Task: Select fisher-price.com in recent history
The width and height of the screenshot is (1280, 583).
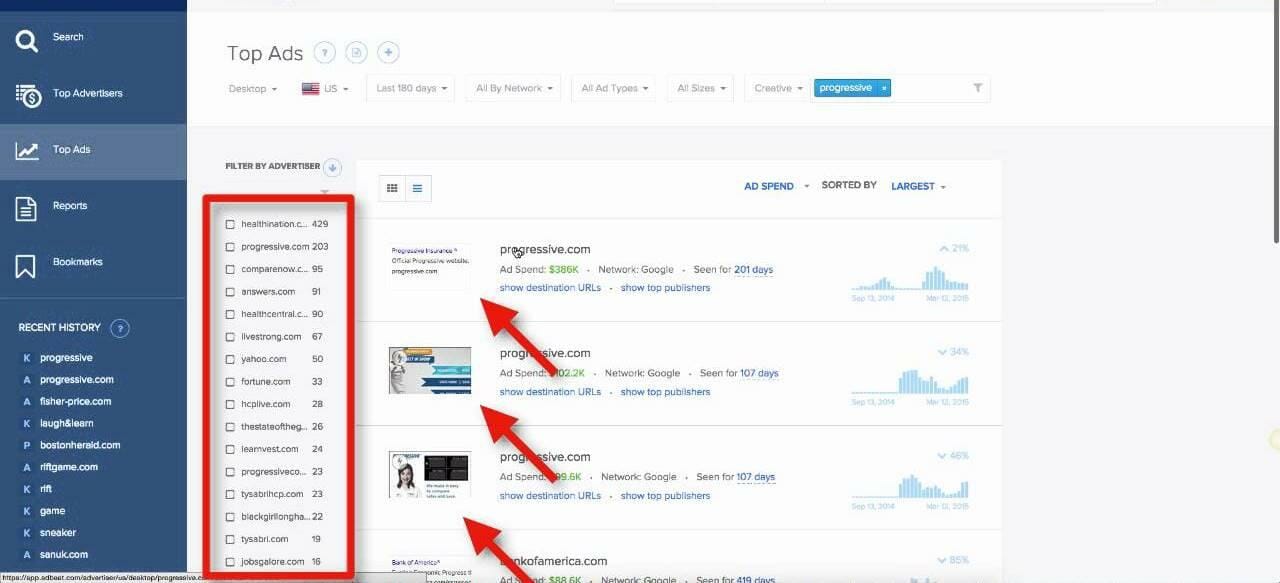Action: click(x=76, y=402)
